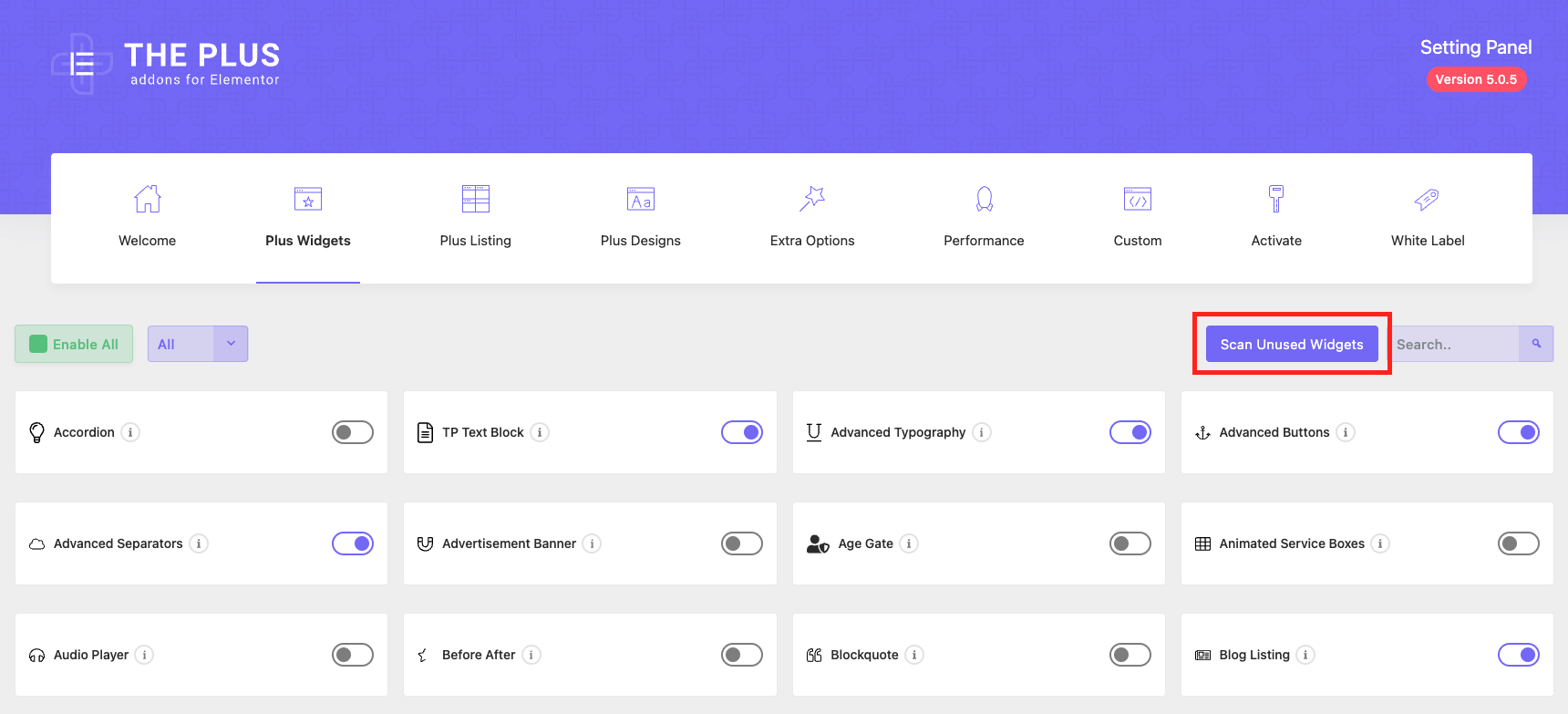This screenshot has width=1568, height=714.
Task: Click the Enable All button
Action: pos(74,344)
